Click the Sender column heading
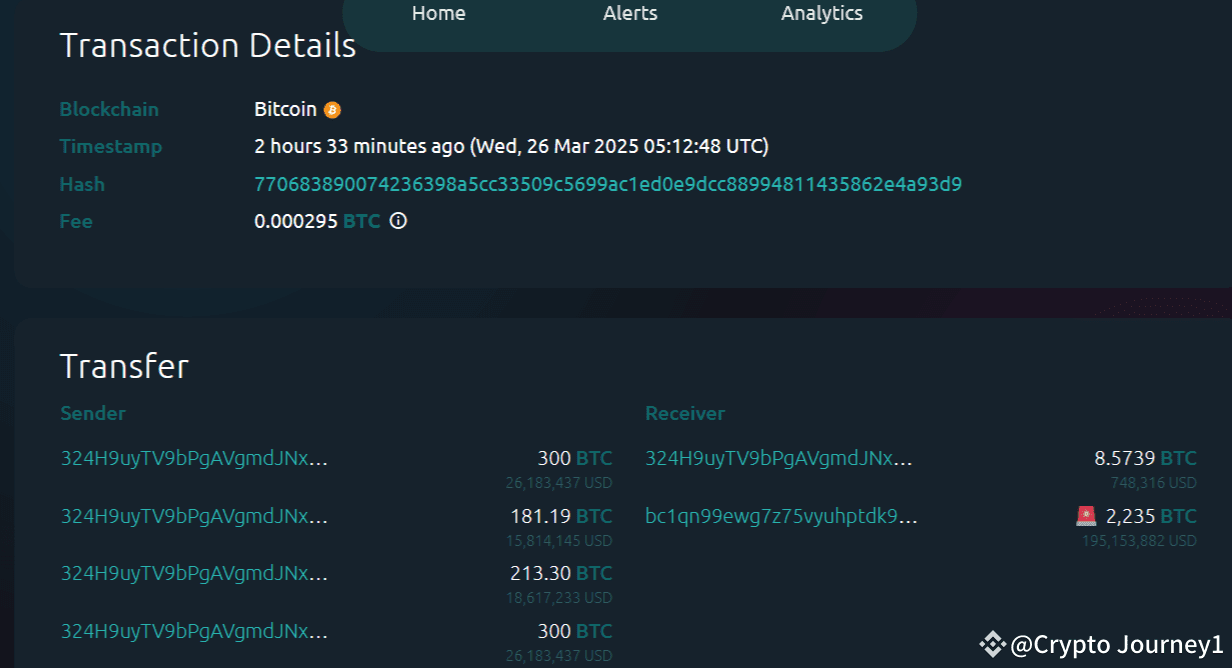 coord(93,413)
